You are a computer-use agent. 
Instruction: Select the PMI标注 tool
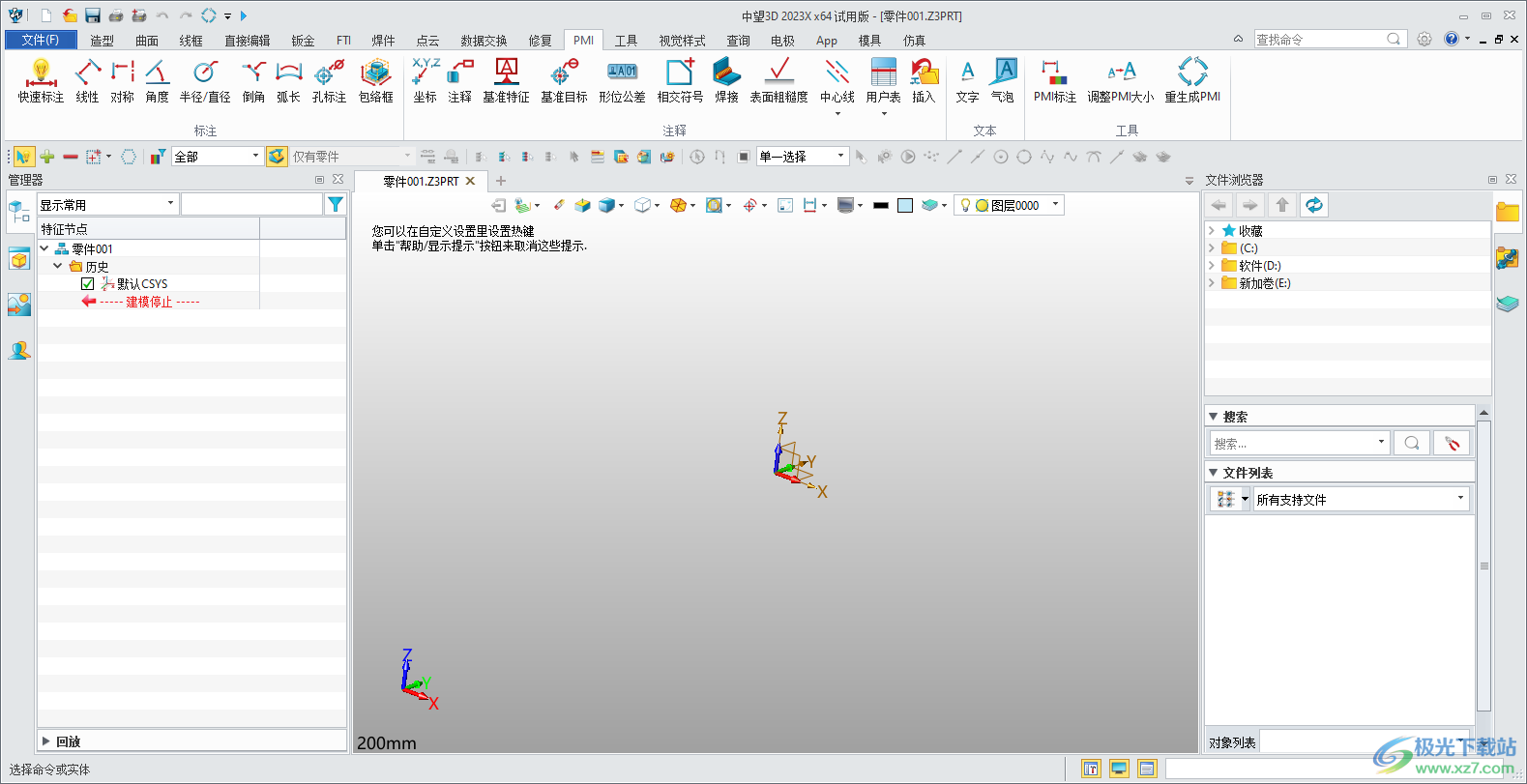pyautogui.click(x=1054, y=80)
